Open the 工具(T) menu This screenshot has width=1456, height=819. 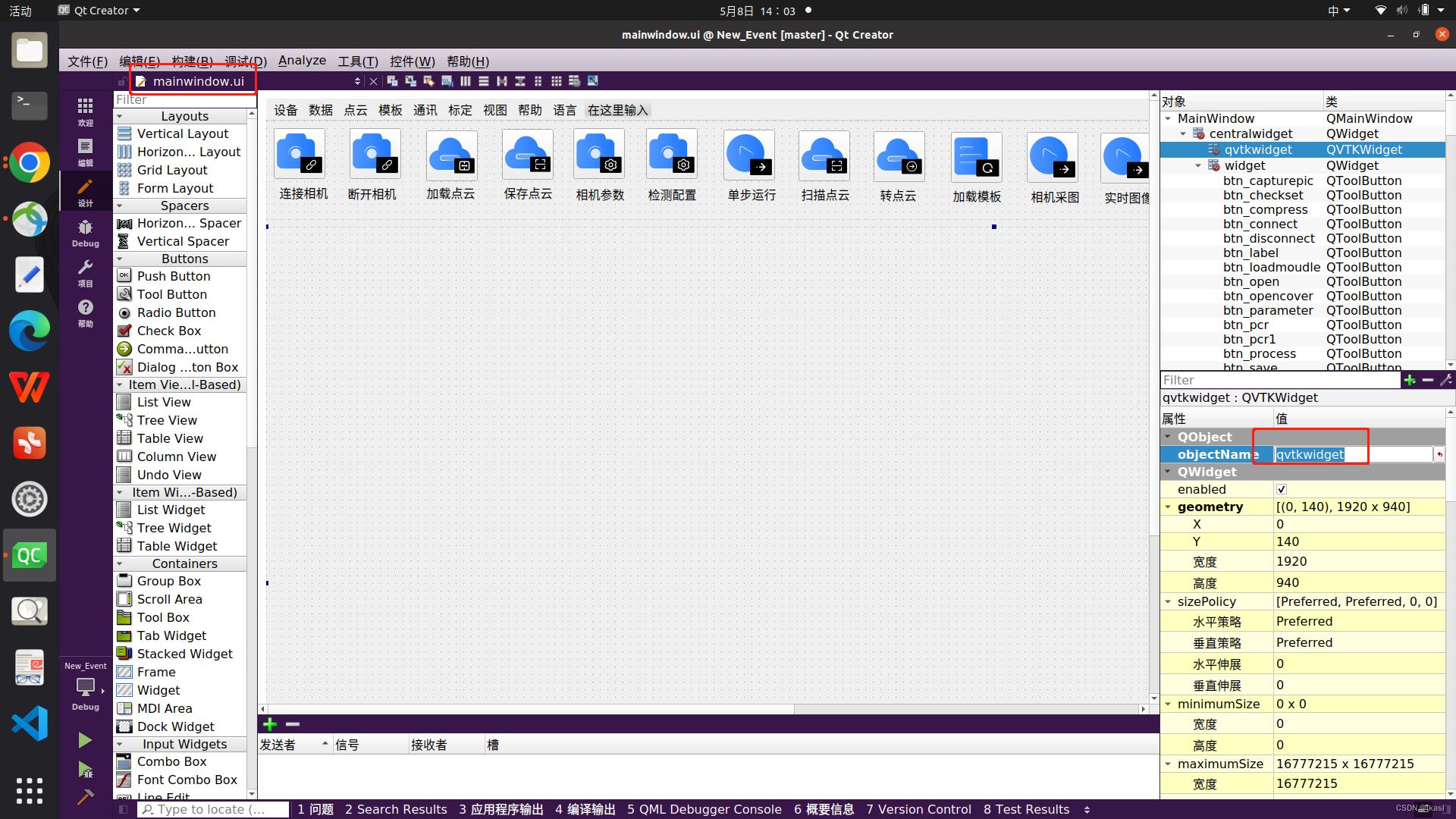[357, 61]
